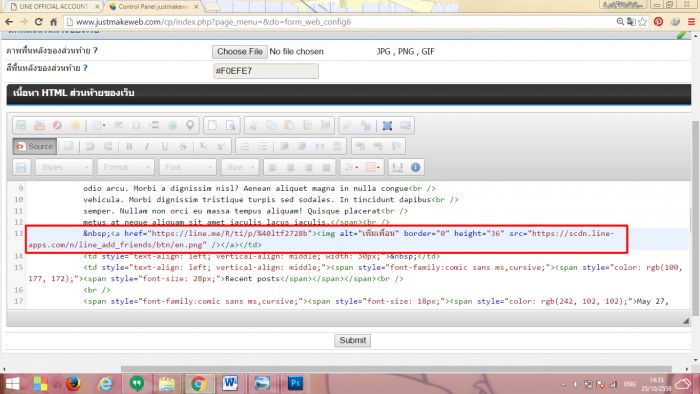Click the blue About info icon
This screenshot has width=700, height=394.
(x=415, y=167)
